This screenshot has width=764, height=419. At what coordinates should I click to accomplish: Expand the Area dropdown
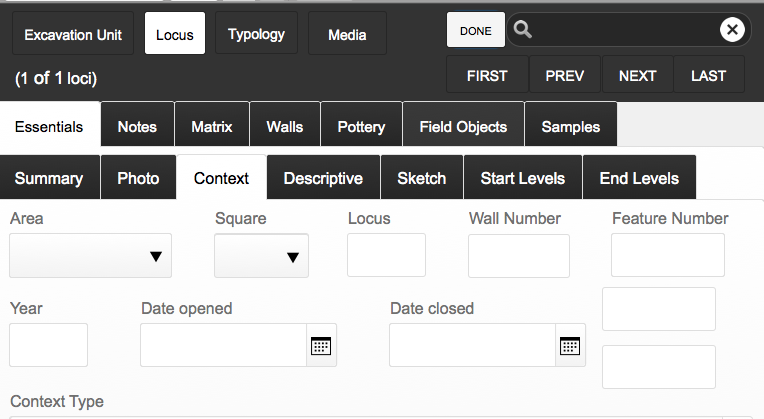point(90,256)
